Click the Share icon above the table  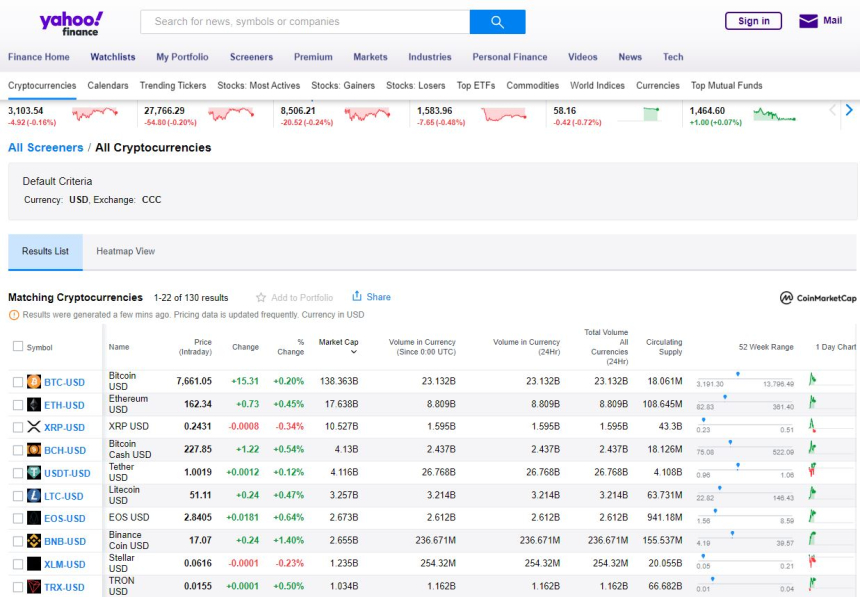click(x=357, y=296)
